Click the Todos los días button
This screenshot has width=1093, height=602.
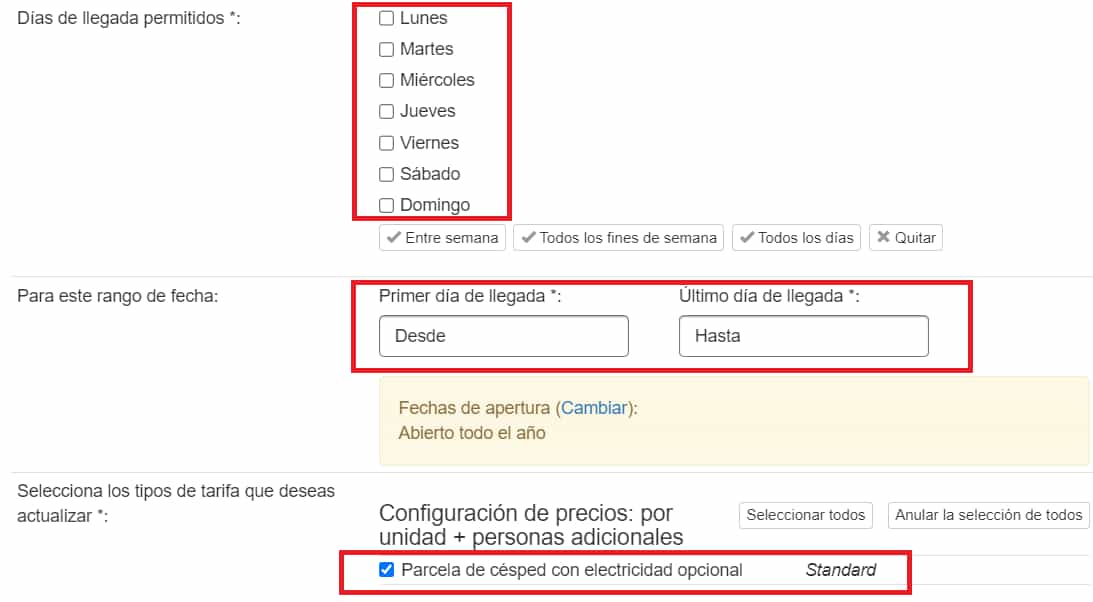797,238
